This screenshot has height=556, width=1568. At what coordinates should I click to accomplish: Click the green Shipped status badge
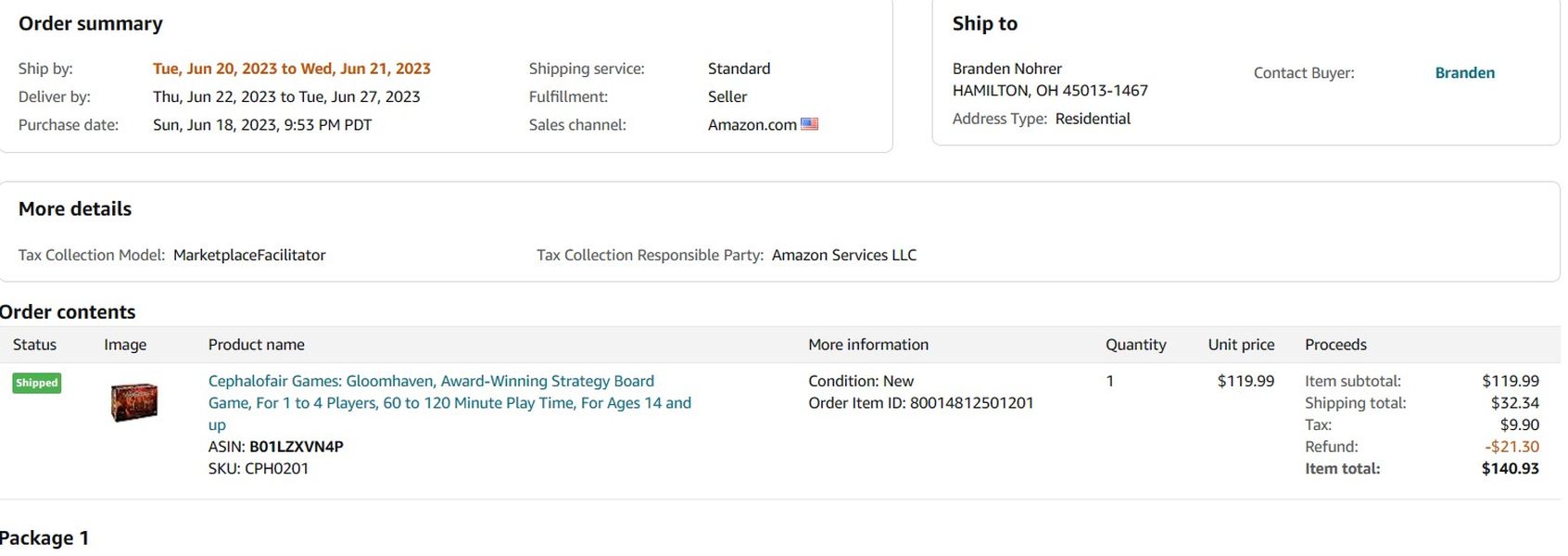point(37,383)
